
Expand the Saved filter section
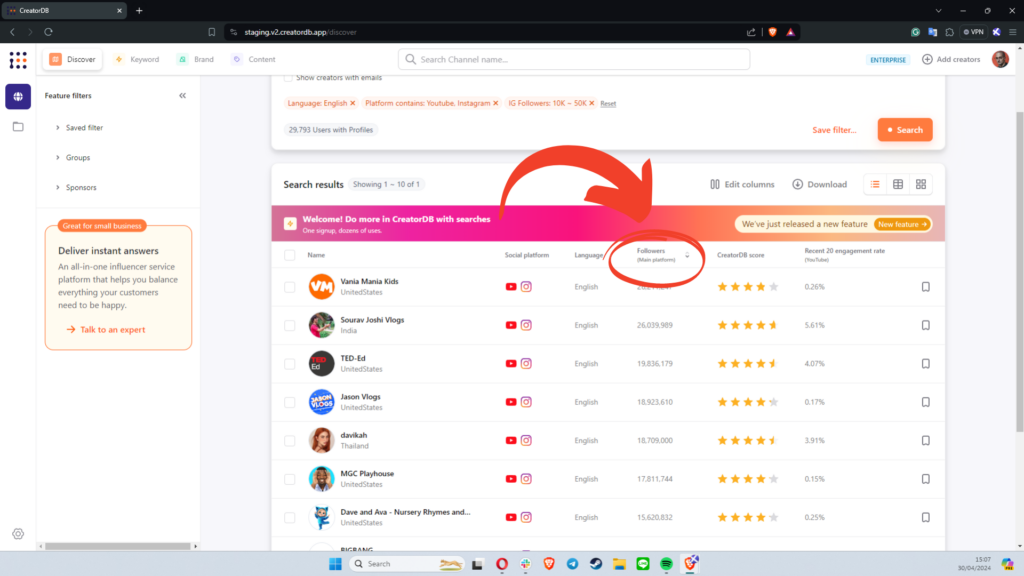tap(80, 127)
